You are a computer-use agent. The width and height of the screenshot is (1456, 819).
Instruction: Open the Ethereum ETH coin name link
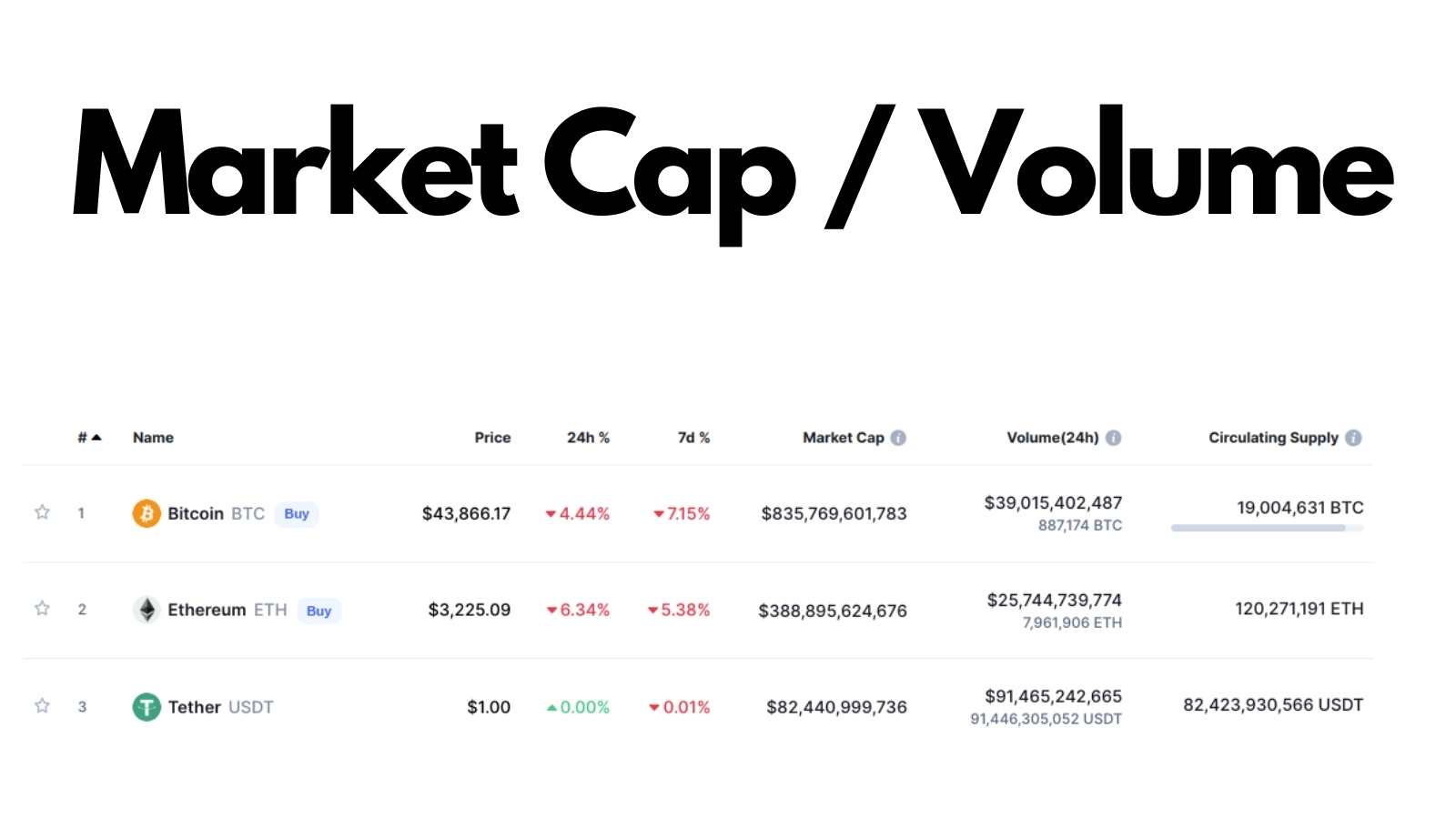[227, 610]
